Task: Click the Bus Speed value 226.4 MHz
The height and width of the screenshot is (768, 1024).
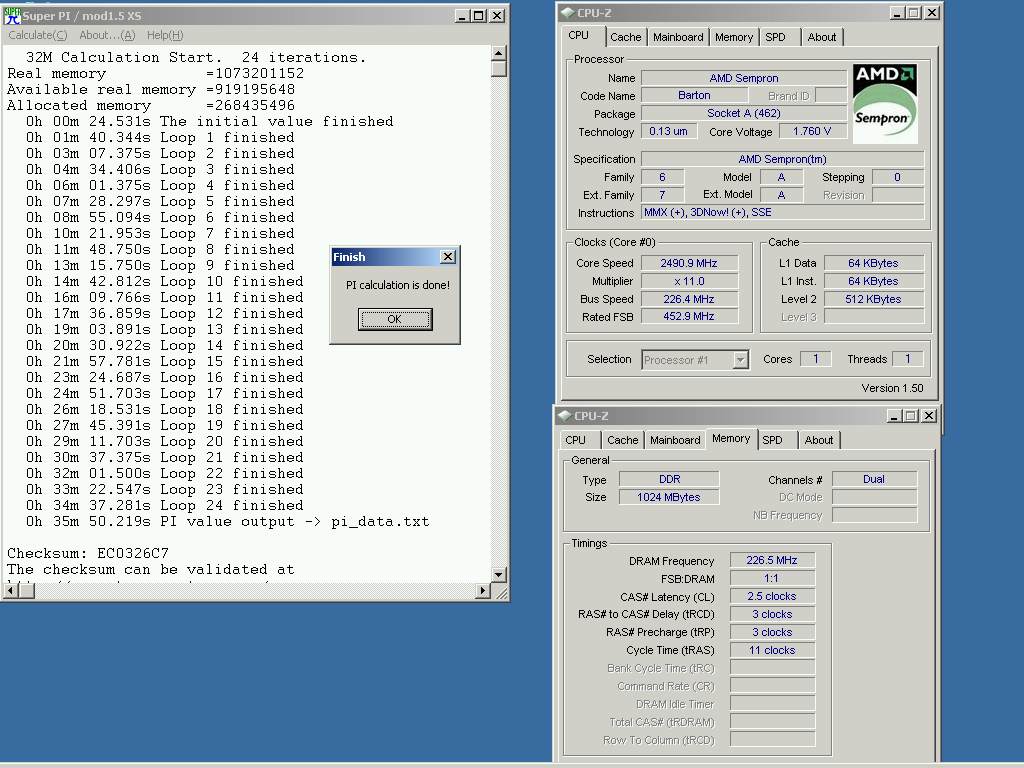Action: coord(689,299)
